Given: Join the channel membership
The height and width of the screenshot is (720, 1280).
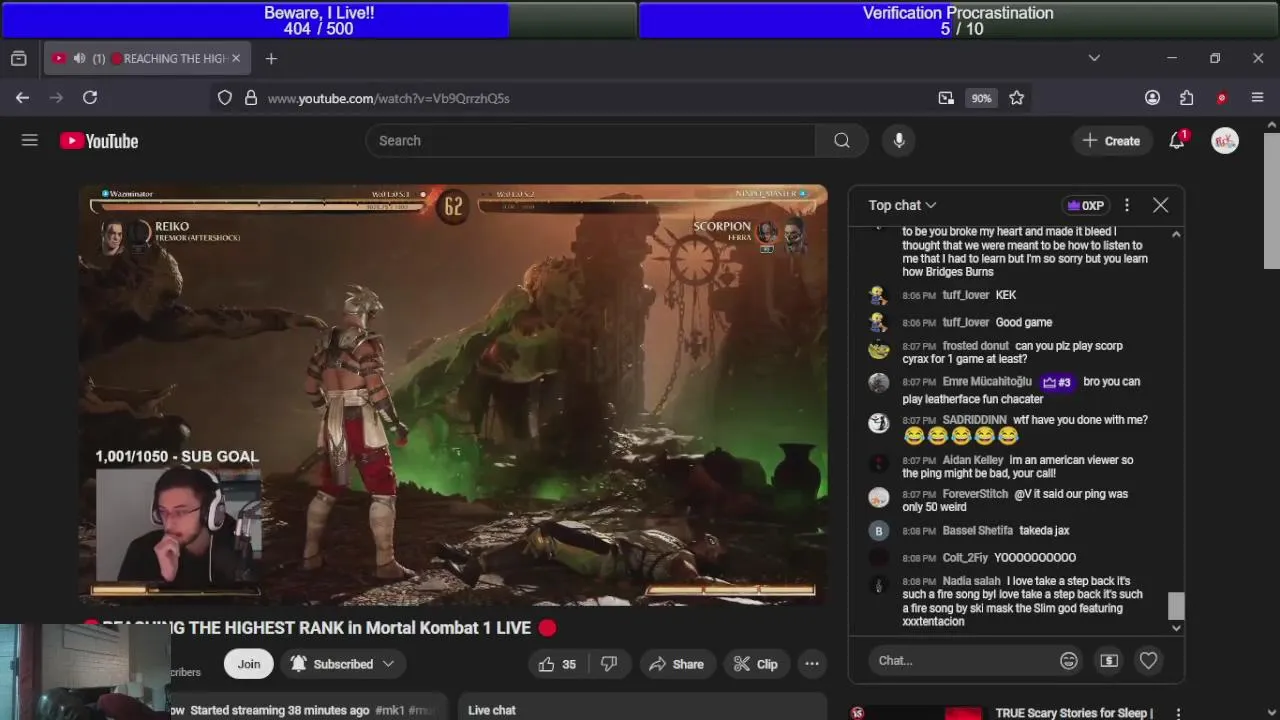Looking at the screenshot, I should click(249, 664).
